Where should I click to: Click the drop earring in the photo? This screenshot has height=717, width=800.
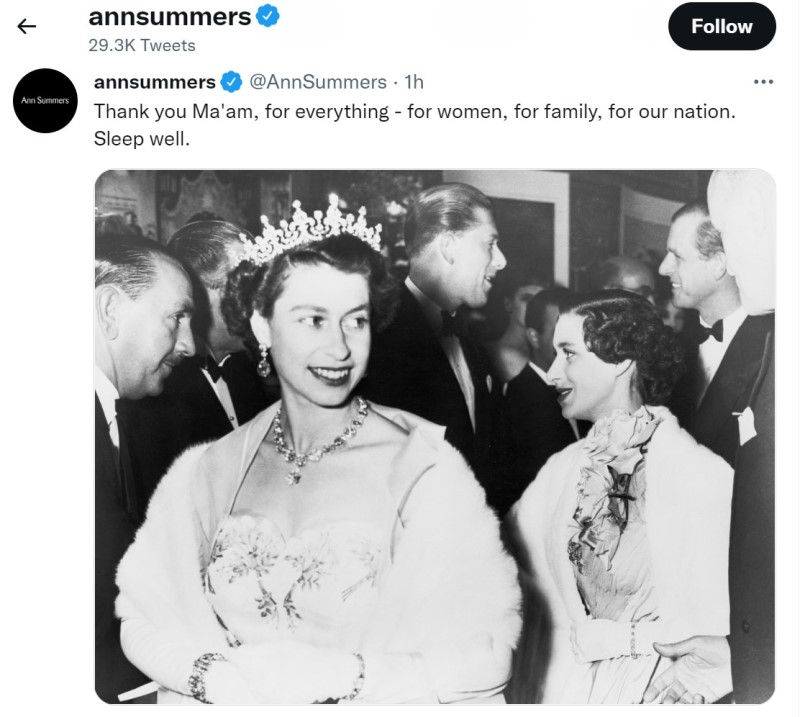(x=263, y=361)
